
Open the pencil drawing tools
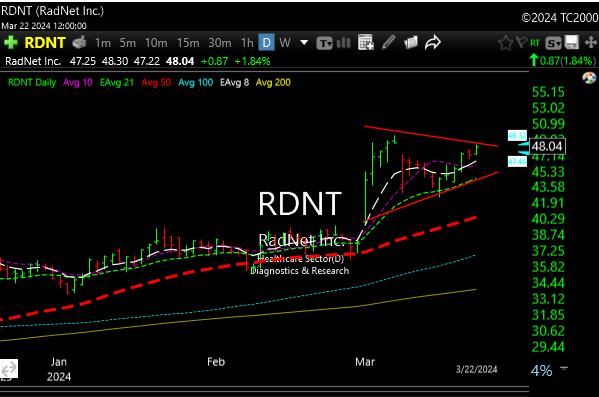pyautogui.click(x=388, y=42)
